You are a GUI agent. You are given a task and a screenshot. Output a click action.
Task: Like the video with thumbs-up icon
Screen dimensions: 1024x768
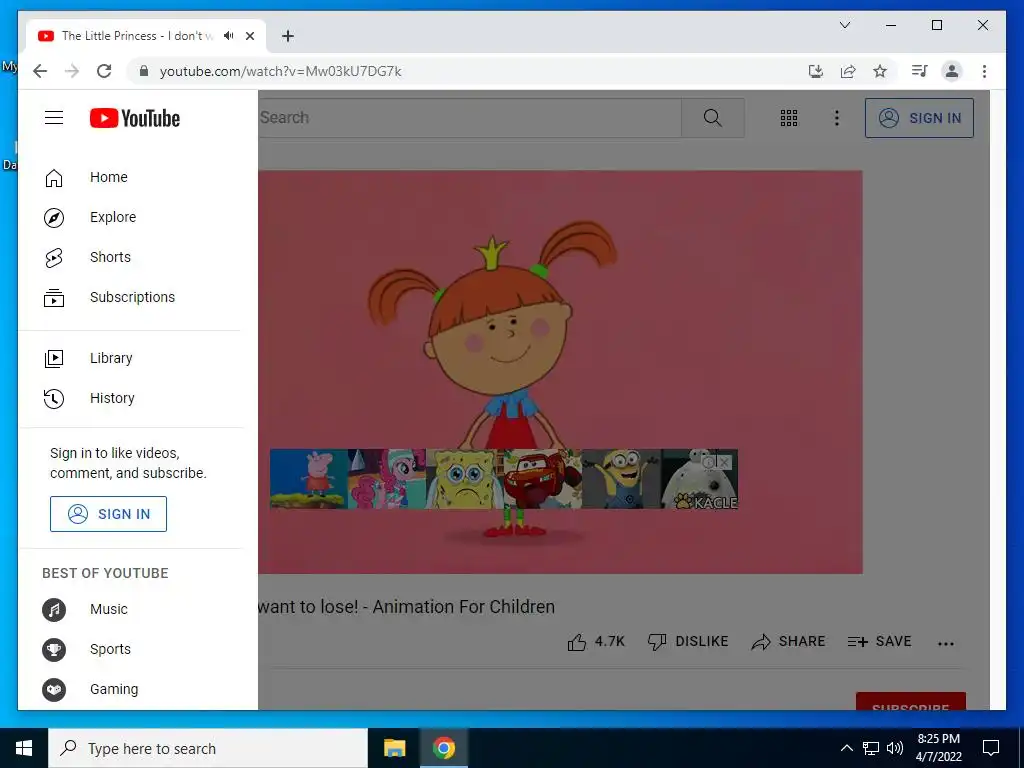point(596,642)
